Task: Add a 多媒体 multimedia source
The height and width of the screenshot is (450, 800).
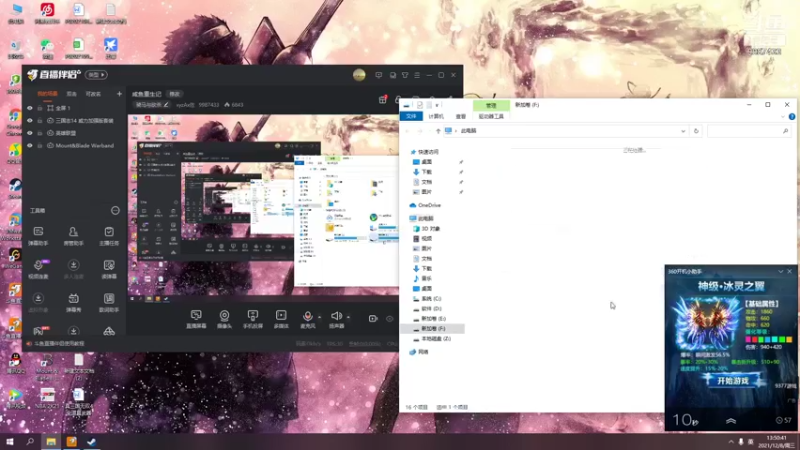Action: tap(281, 319)
